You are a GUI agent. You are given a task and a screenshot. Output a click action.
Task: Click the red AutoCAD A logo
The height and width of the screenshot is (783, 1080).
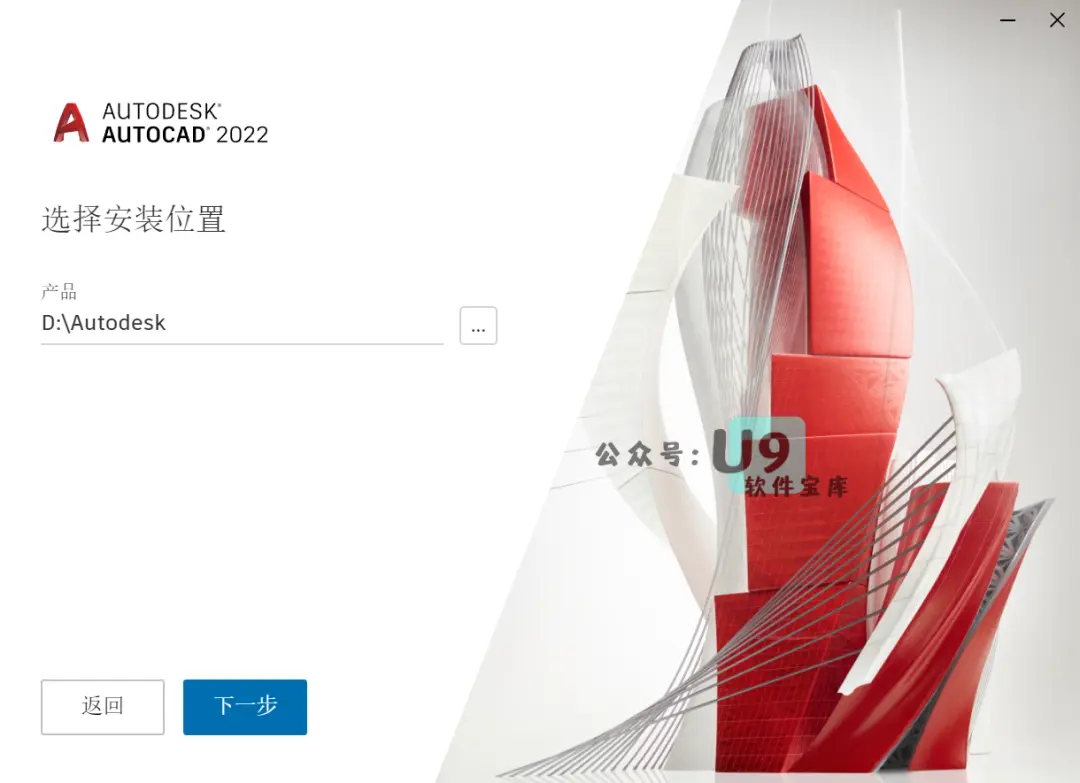pyautogui.click(x=72, y=123)
